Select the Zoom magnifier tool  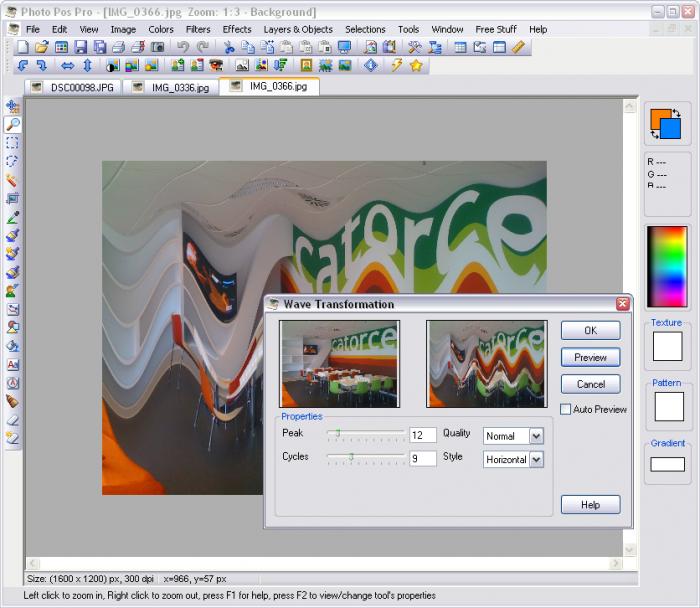[13, 124]
